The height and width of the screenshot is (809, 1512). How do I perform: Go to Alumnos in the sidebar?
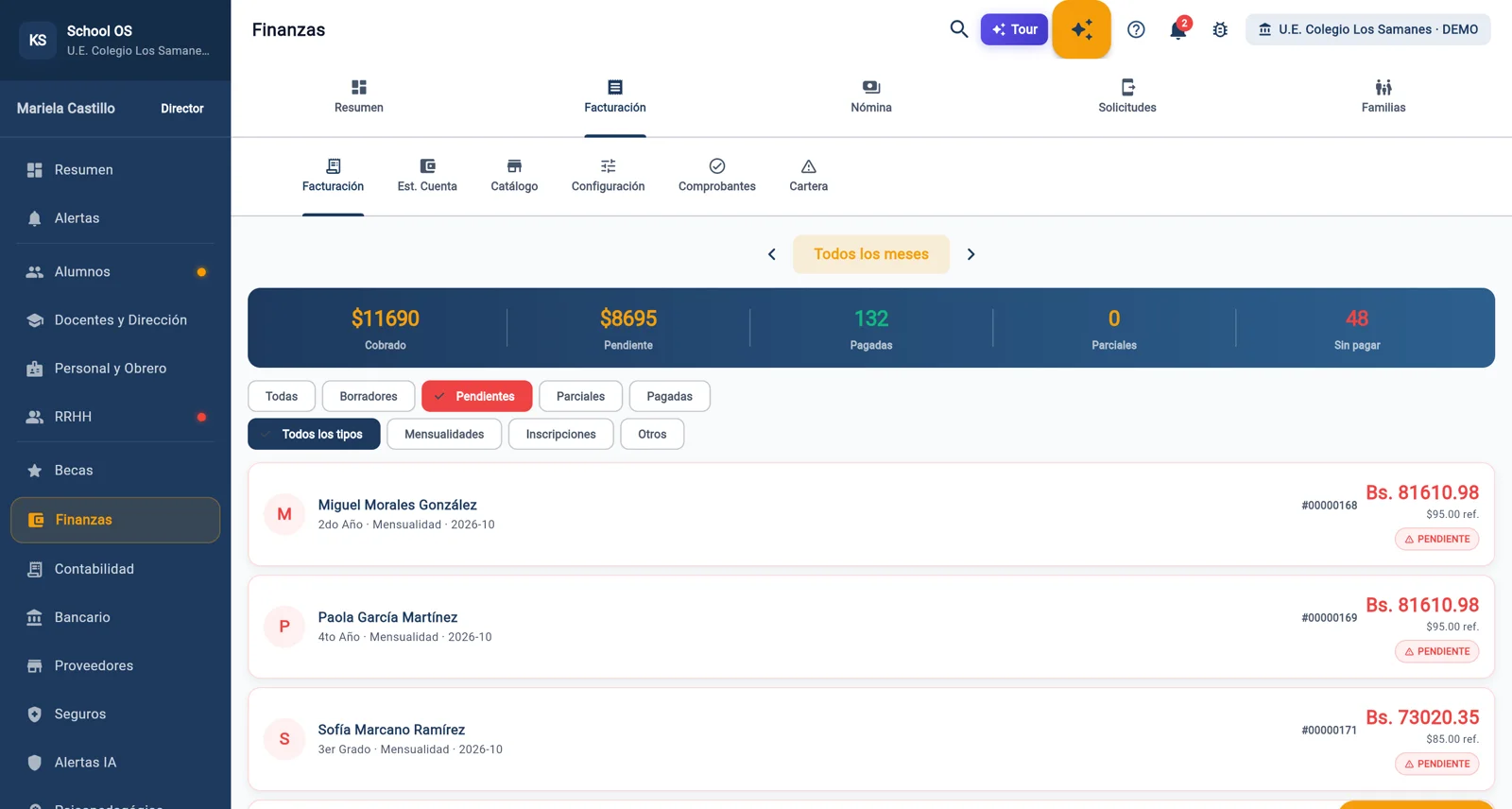115,272
